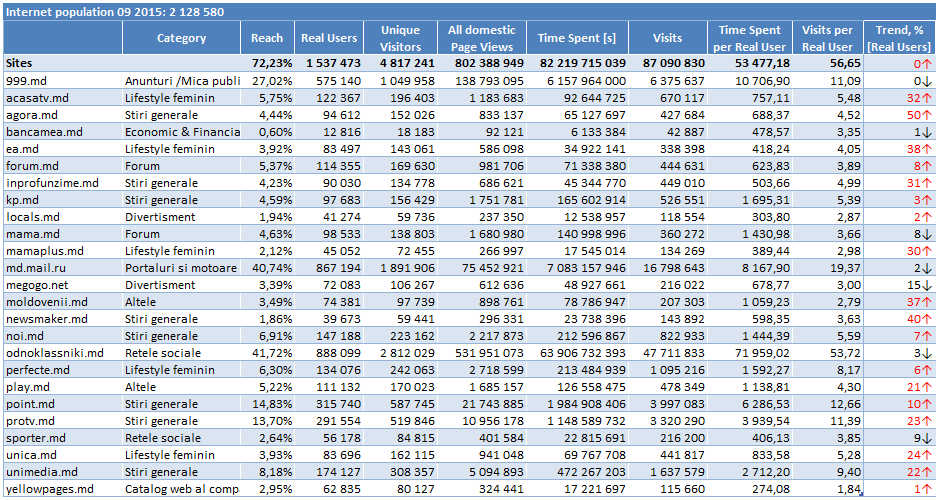Click the noi.md site cell

62,336
